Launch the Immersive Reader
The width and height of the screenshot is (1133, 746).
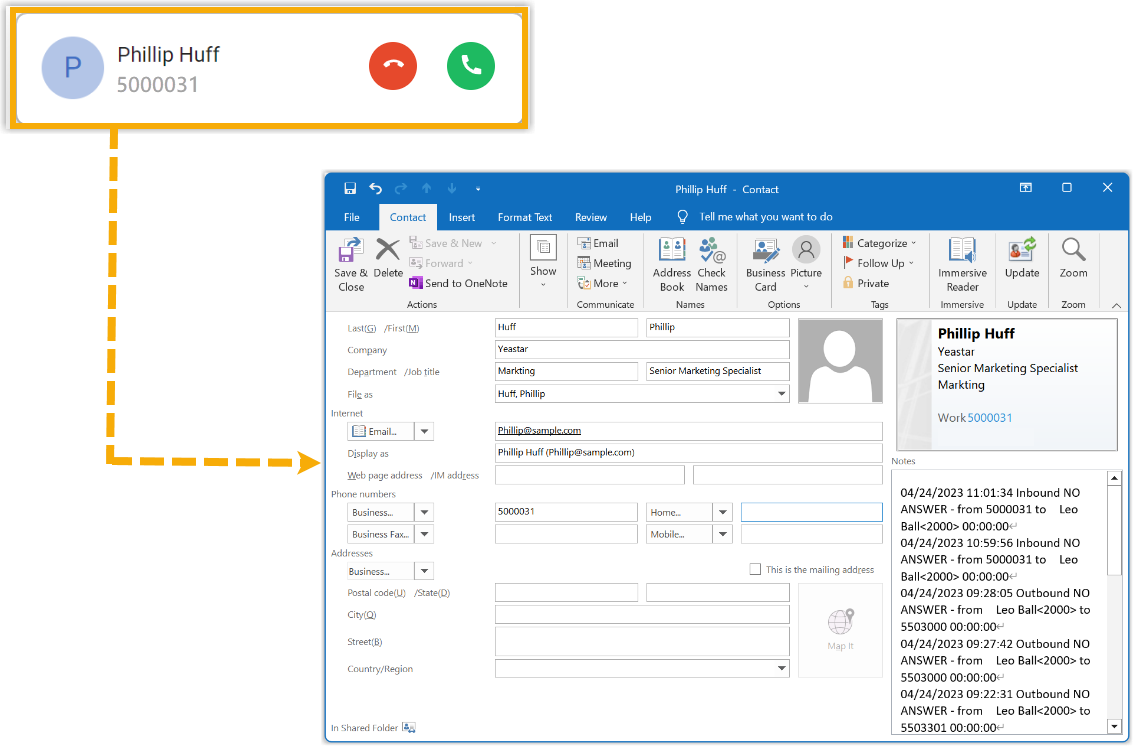(962, 265)
